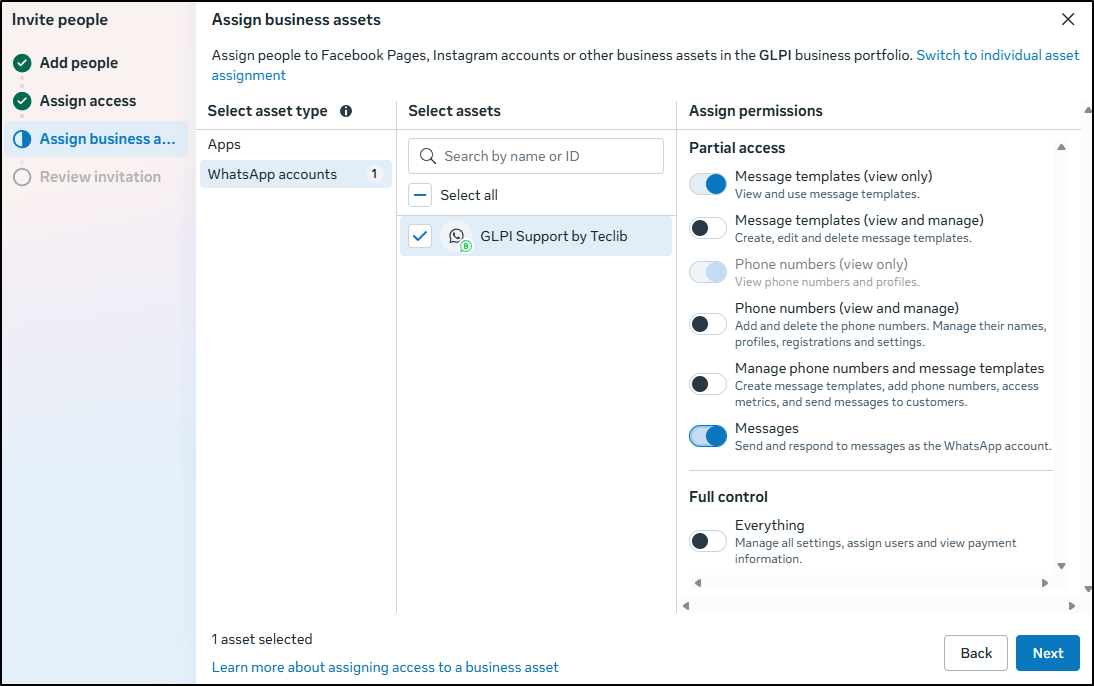Image resolution: width=1094 pixels, height=686 pixels.
Task: Go Back to the previous step
Action: tap(975, 653)
